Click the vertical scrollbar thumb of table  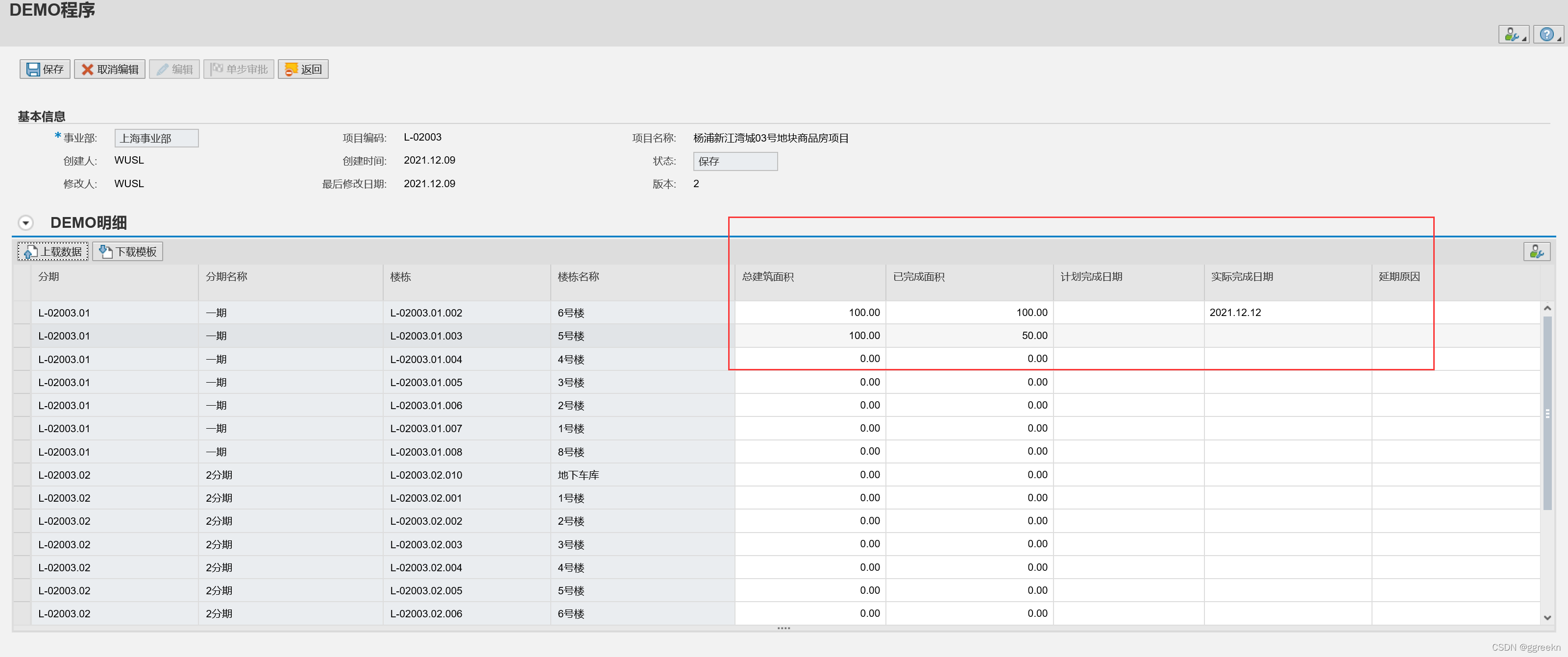[1547, 413]
